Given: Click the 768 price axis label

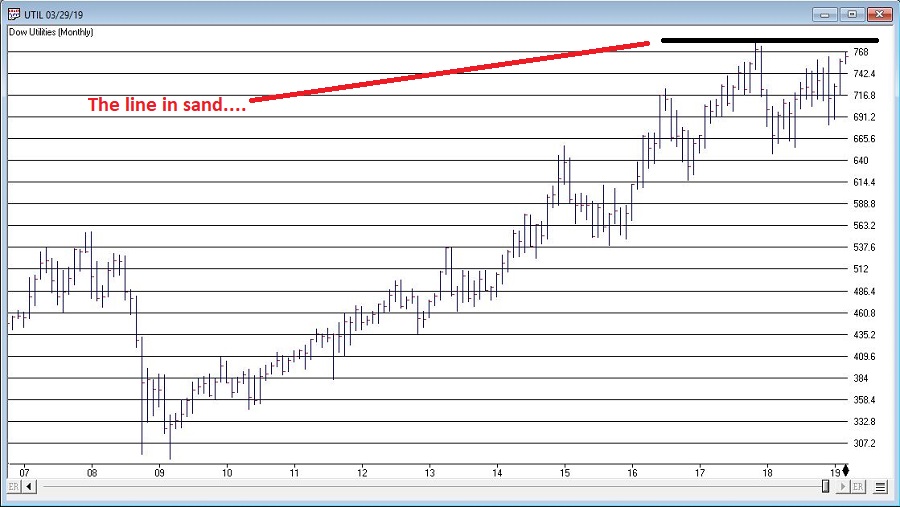Looking at the screenshot, I should (860, 52).
